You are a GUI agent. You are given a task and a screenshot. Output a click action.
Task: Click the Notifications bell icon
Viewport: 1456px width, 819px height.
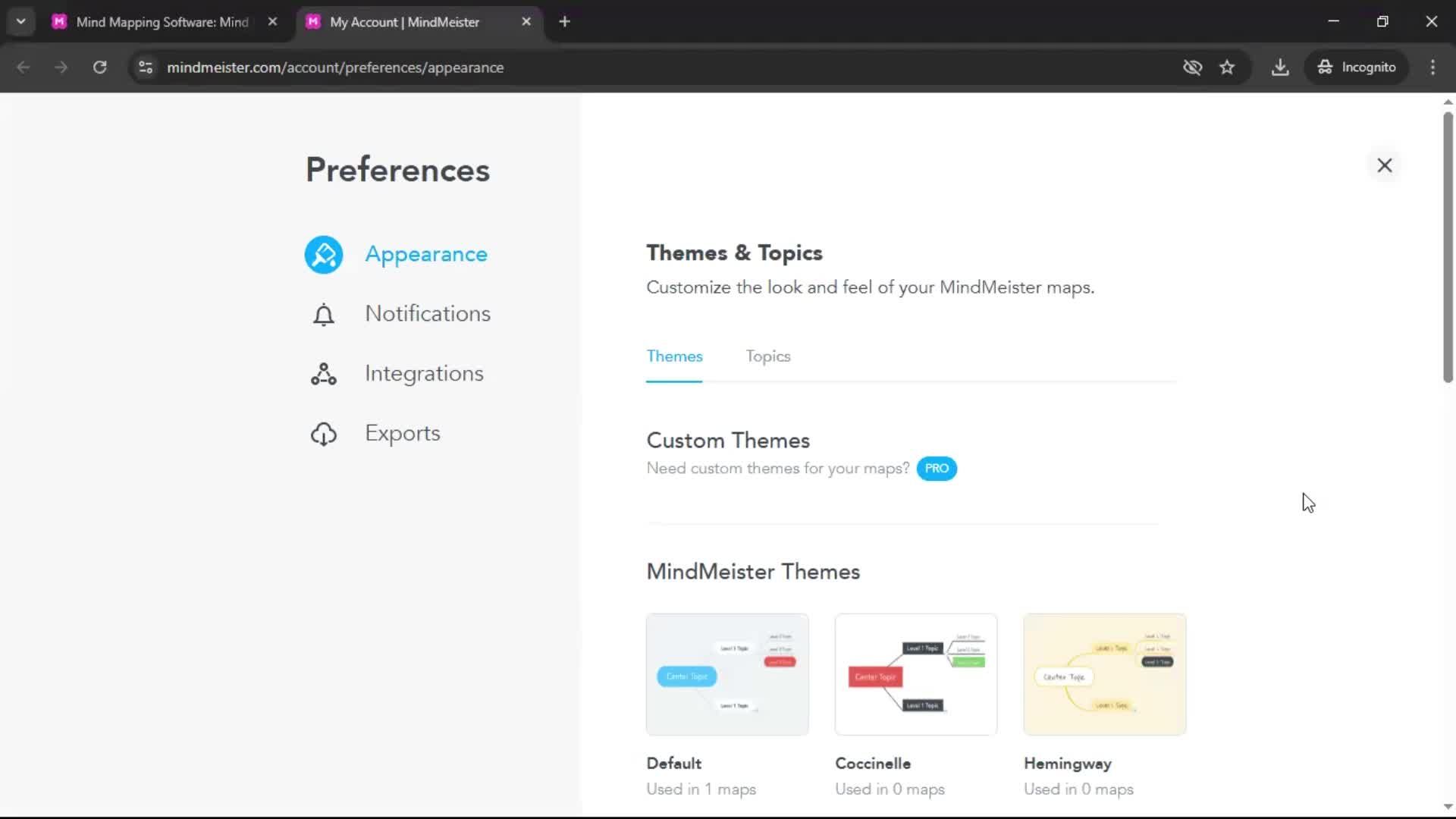click(x=324, y=314)
